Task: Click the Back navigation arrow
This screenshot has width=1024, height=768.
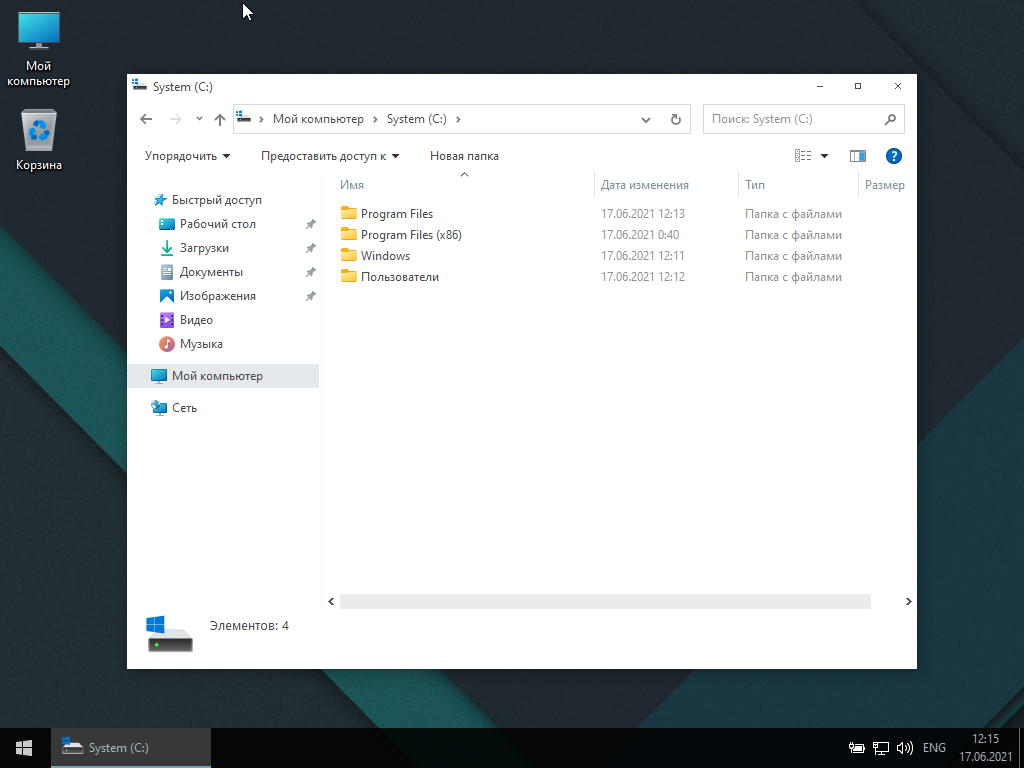Action: (x=146, y=119)
